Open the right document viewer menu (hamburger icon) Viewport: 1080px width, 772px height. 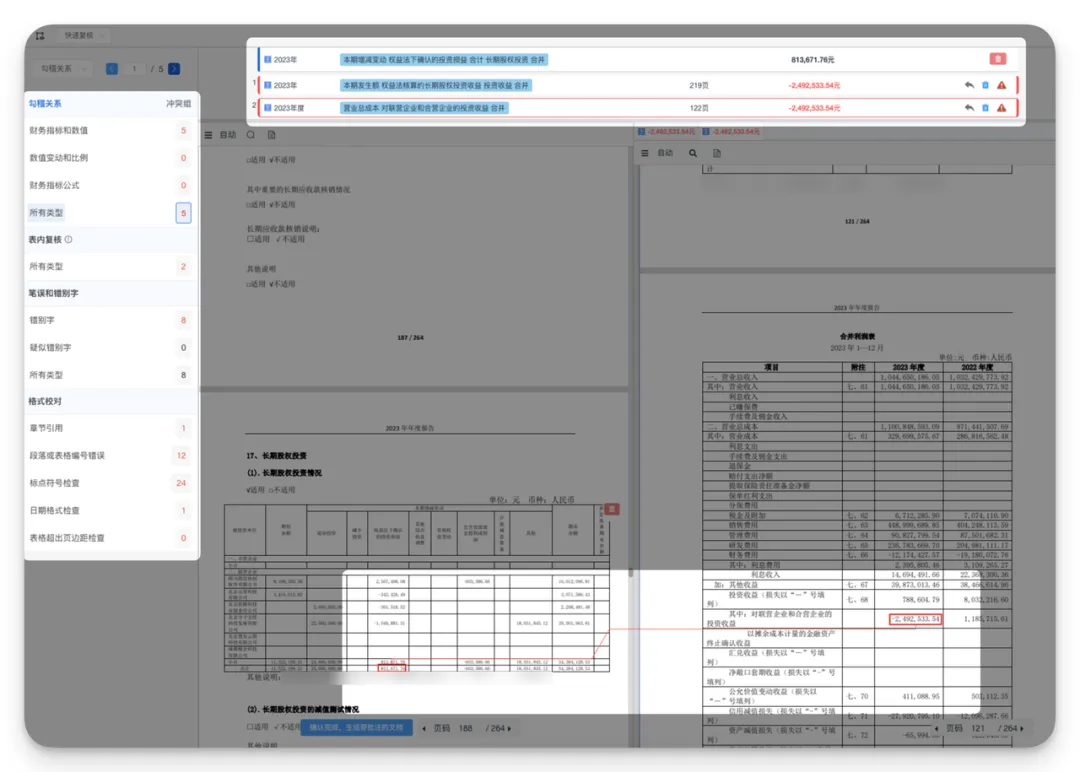pyautogui.click(x=645, y=153)
